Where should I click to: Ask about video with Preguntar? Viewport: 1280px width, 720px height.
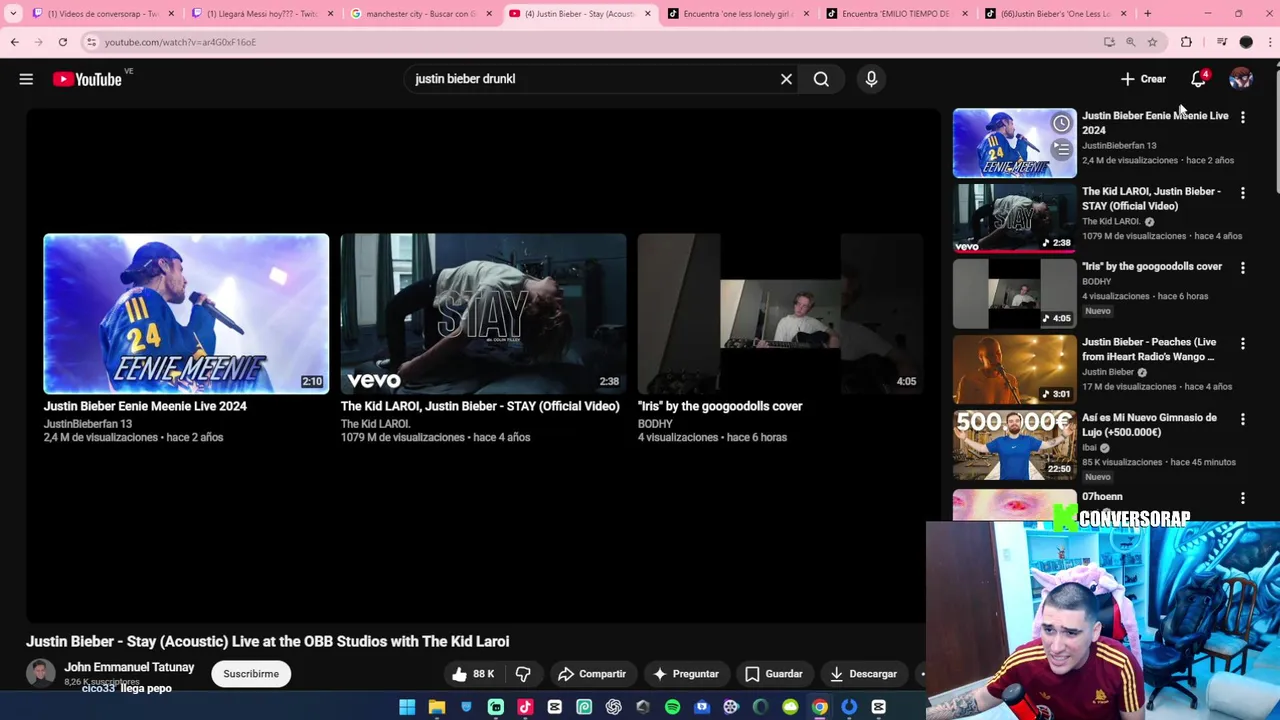pyautogui.click(x=686, y=674)
